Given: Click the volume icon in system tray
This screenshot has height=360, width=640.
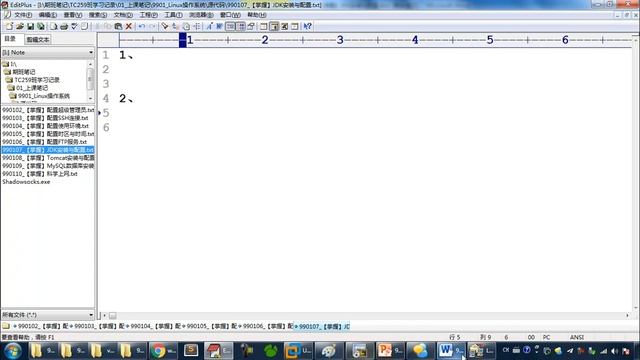Looking at the screenshot, I should pos(615,351).
